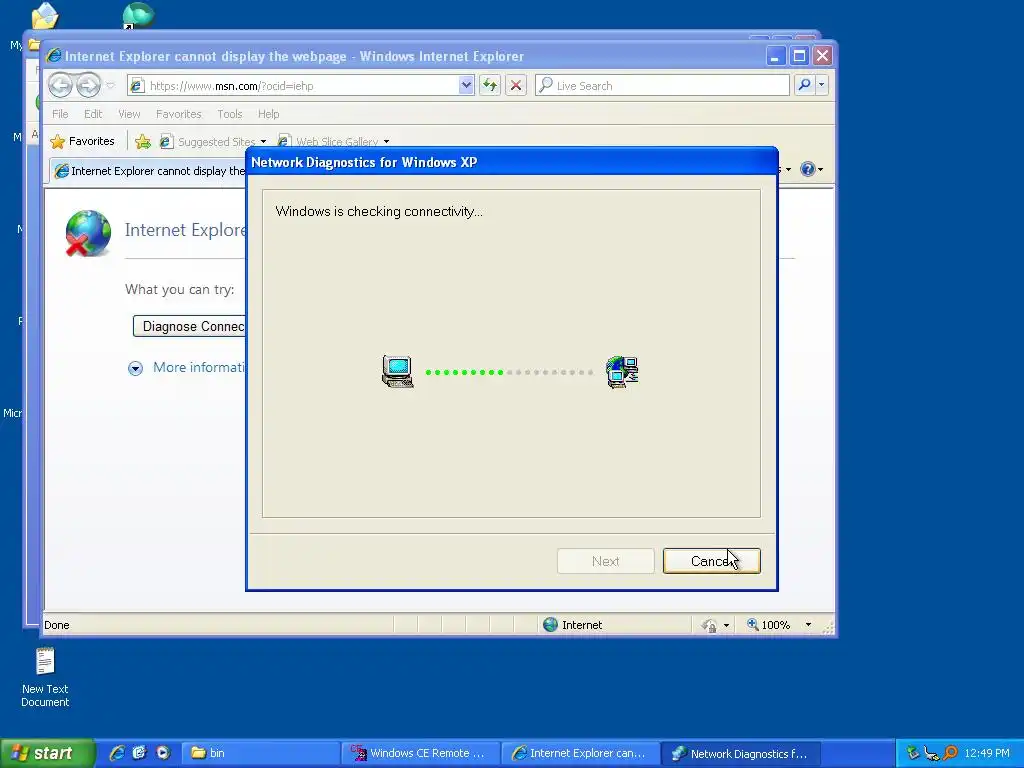Click the orange magnifier tray icon
This screenshot has width=1024, height=768.
950,753
